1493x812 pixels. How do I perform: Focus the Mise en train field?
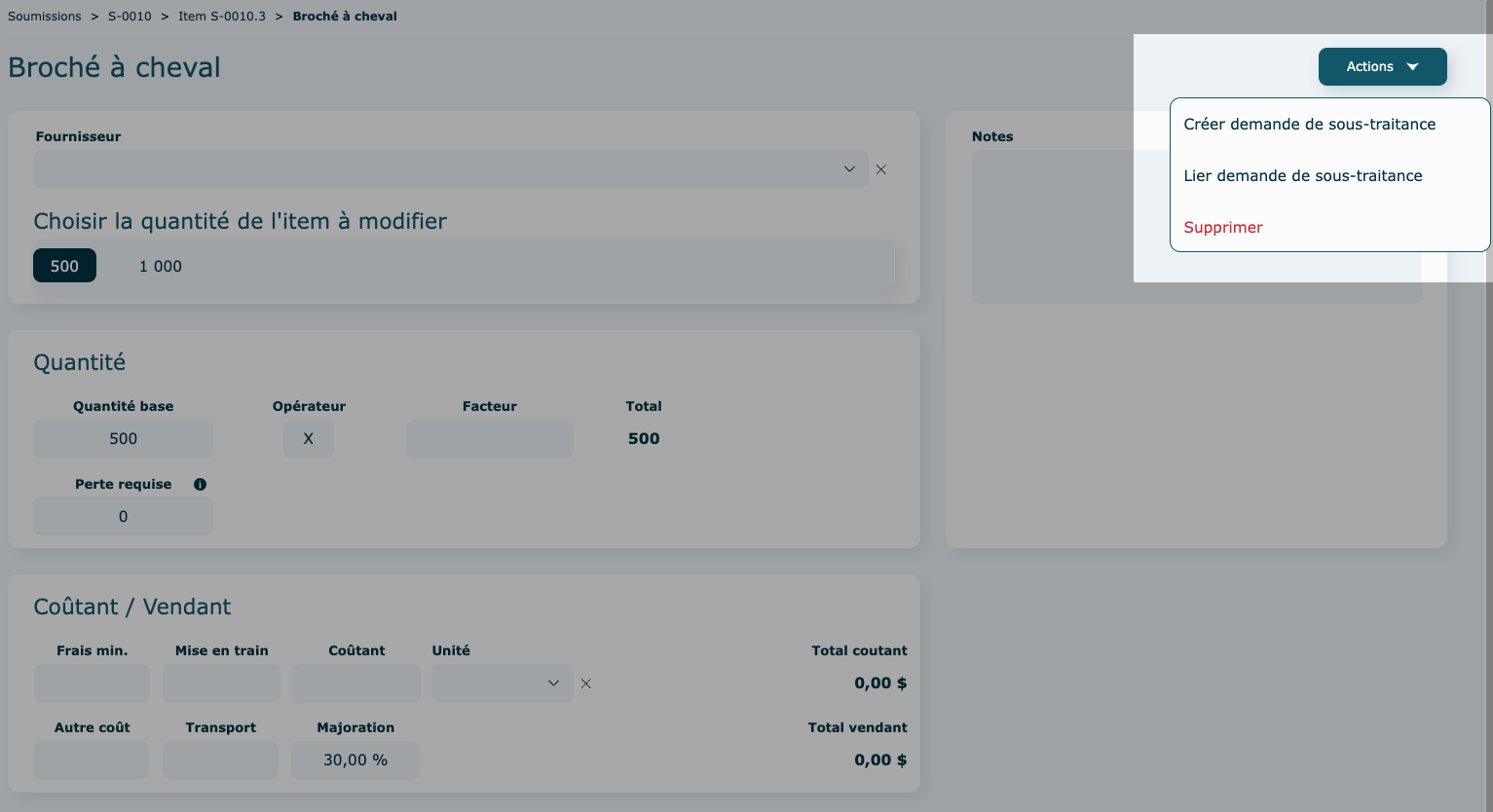pos(221,683)
